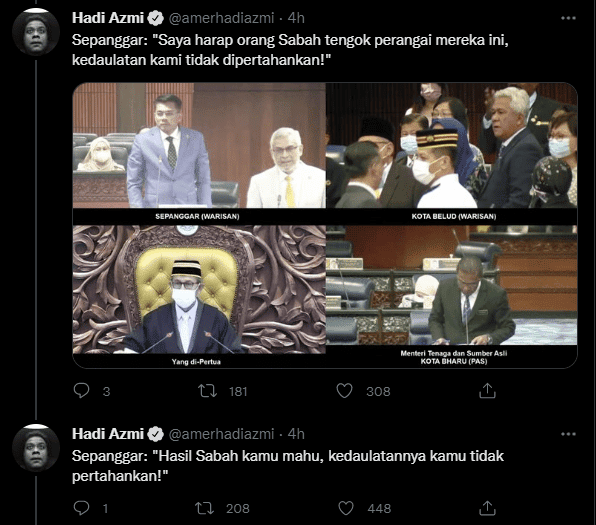Reply to the first Sepanggar tweet

[81, 391]
